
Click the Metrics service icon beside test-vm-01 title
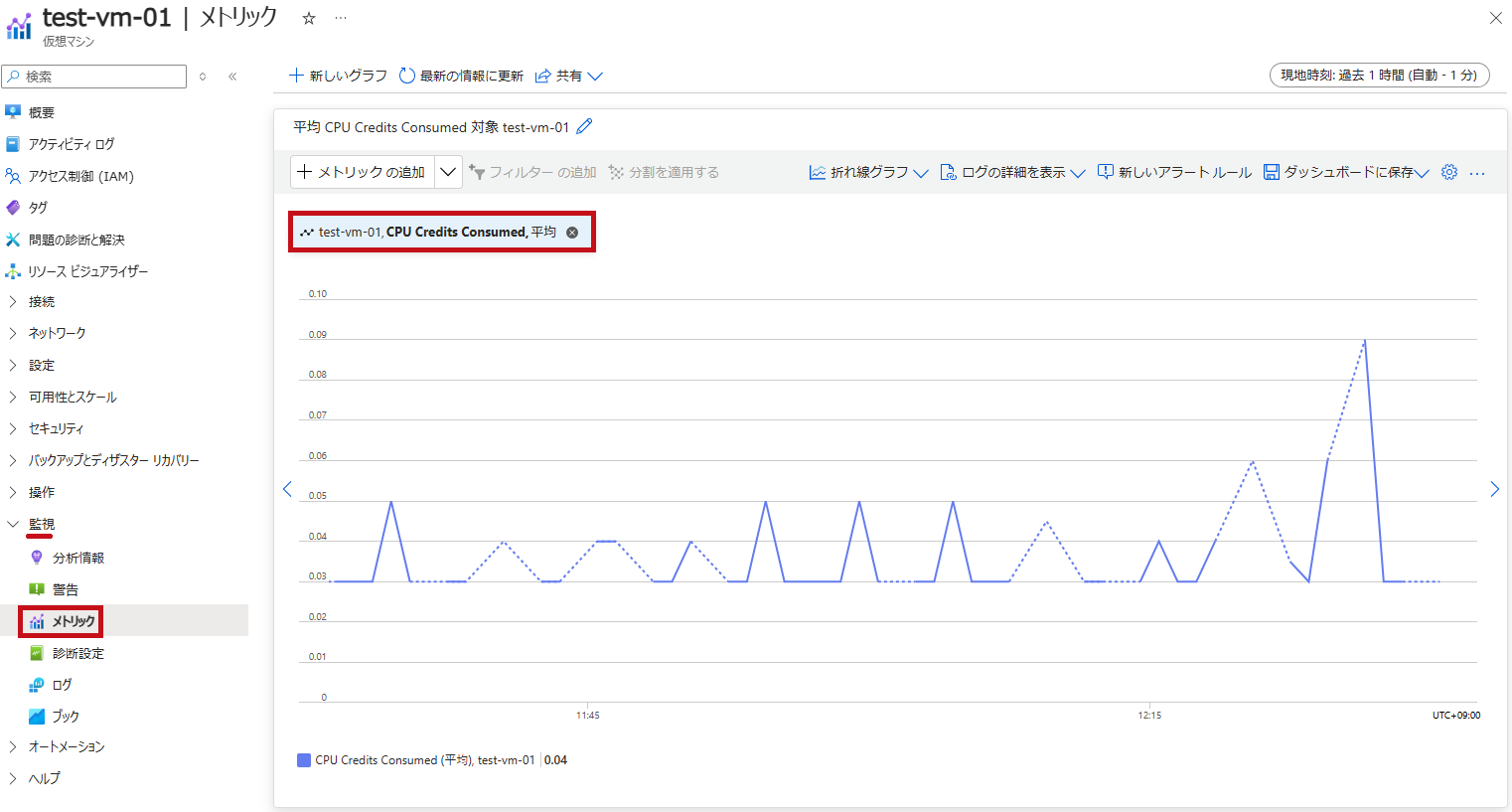tap(19, 27)
